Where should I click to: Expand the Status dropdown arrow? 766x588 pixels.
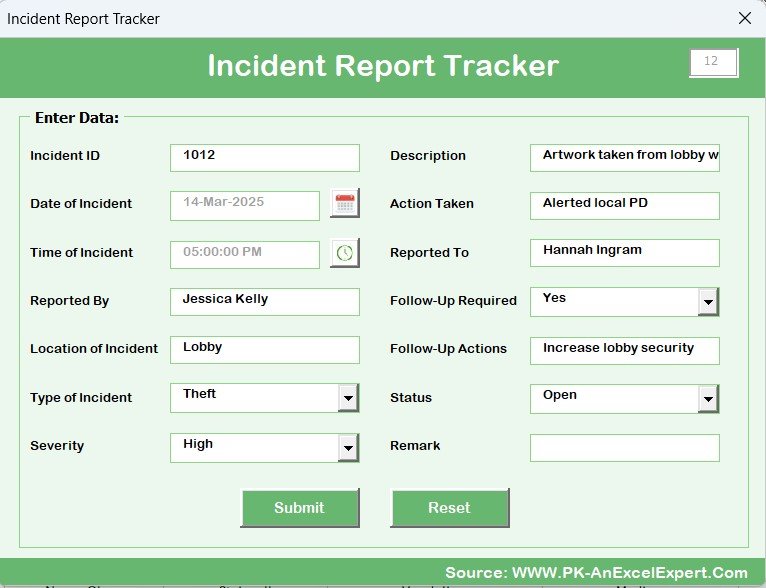[x=708, y=399]
